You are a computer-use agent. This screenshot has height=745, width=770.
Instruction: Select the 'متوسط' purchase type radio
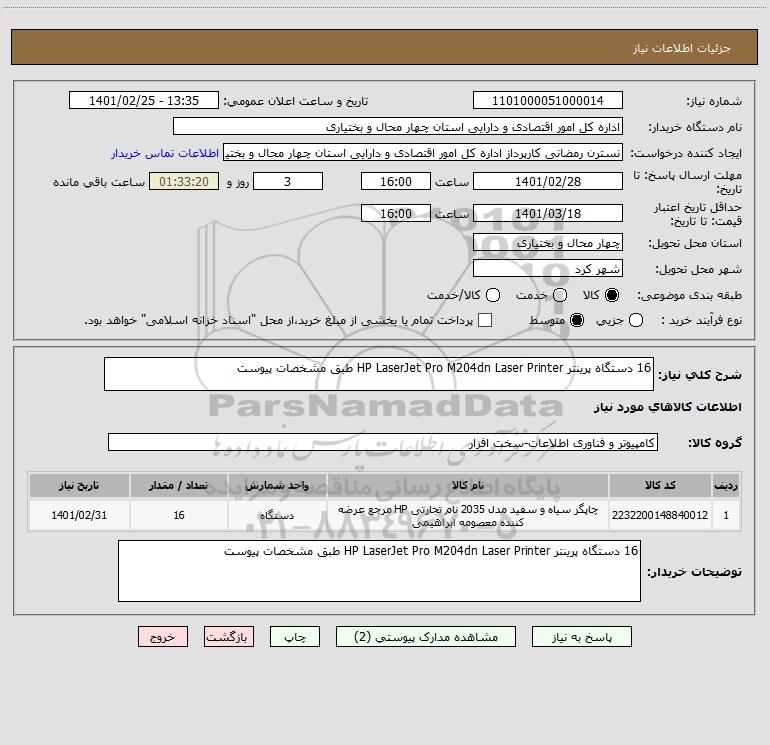coord(577,320)
